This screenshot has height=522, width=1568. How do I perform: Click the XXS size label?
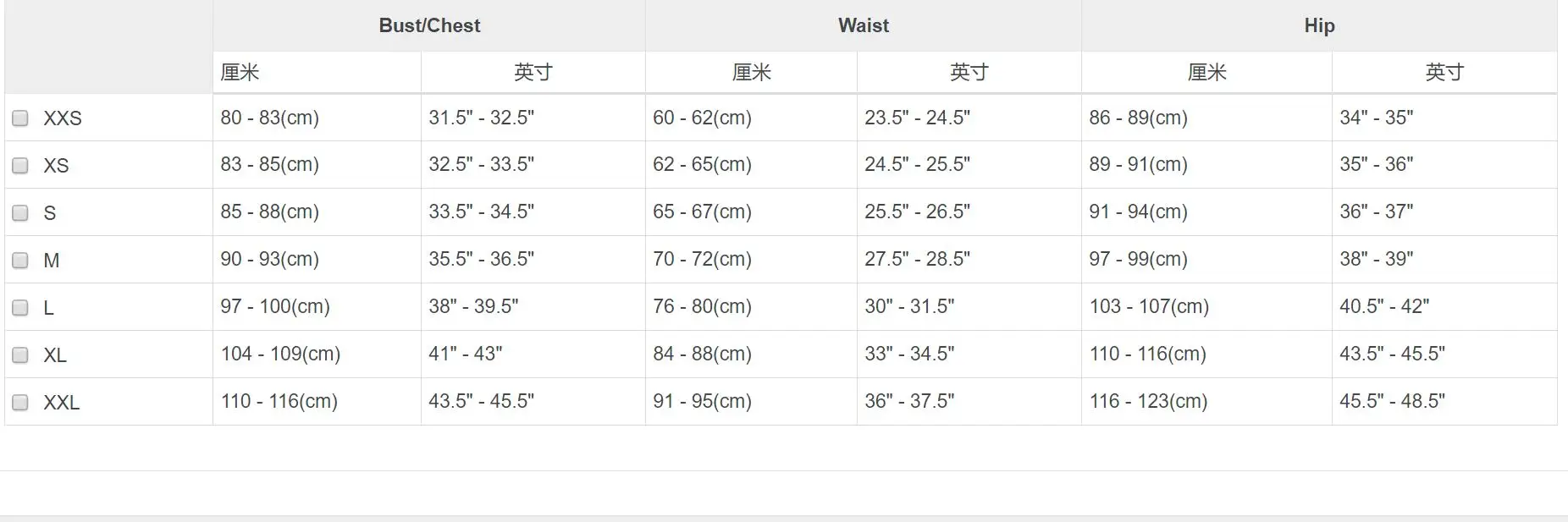tap(63, 118)
